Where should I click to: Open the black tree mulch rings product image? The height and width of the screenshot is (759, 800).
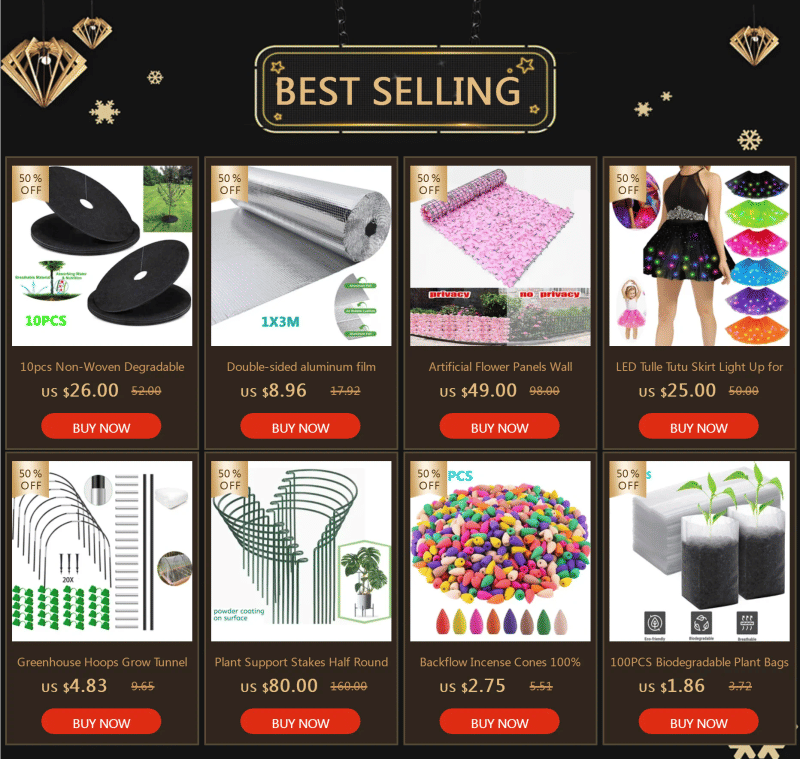pos(102,256)
